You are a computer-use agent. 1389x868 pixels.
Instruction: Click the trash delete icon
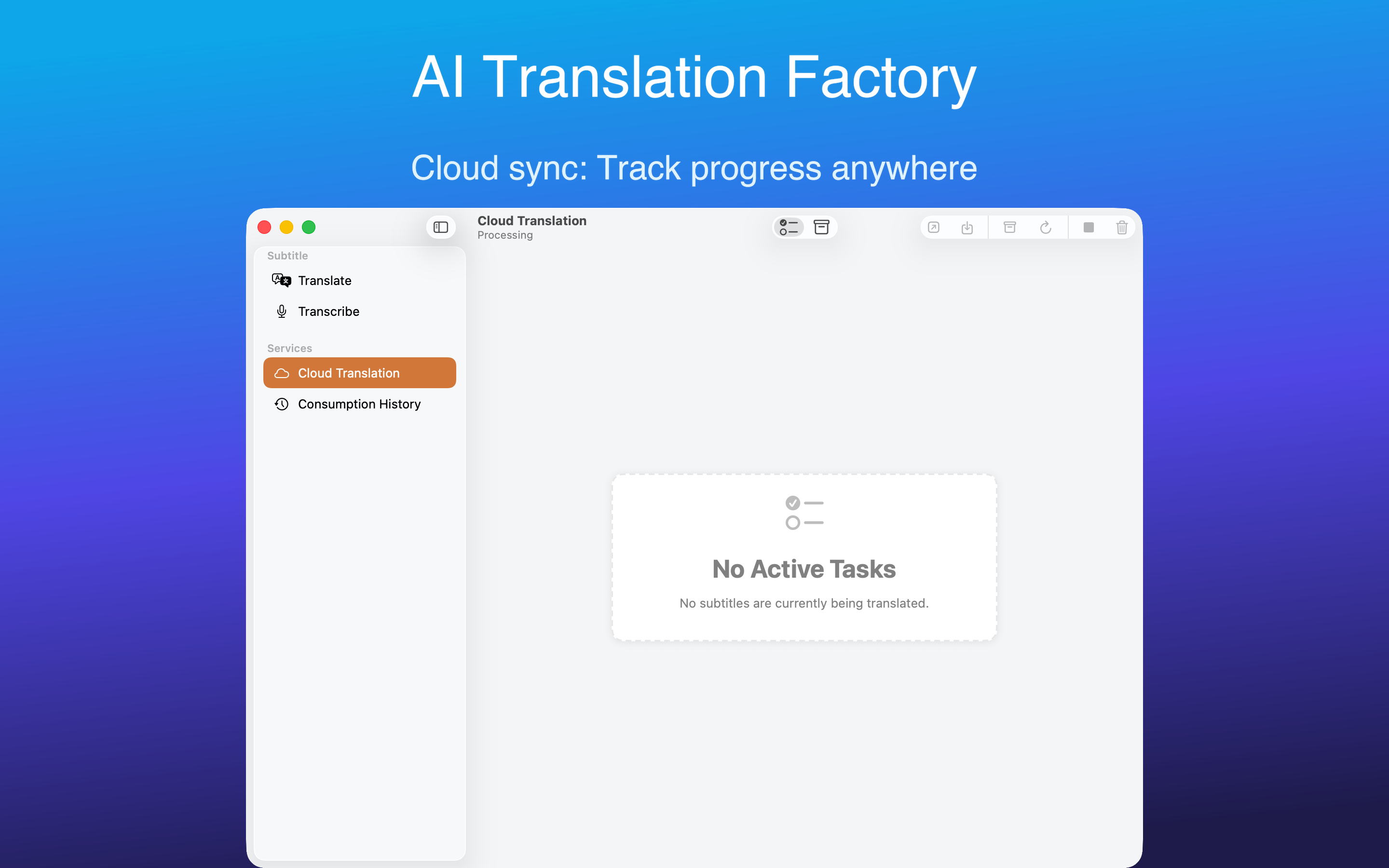click(1121, 228)
